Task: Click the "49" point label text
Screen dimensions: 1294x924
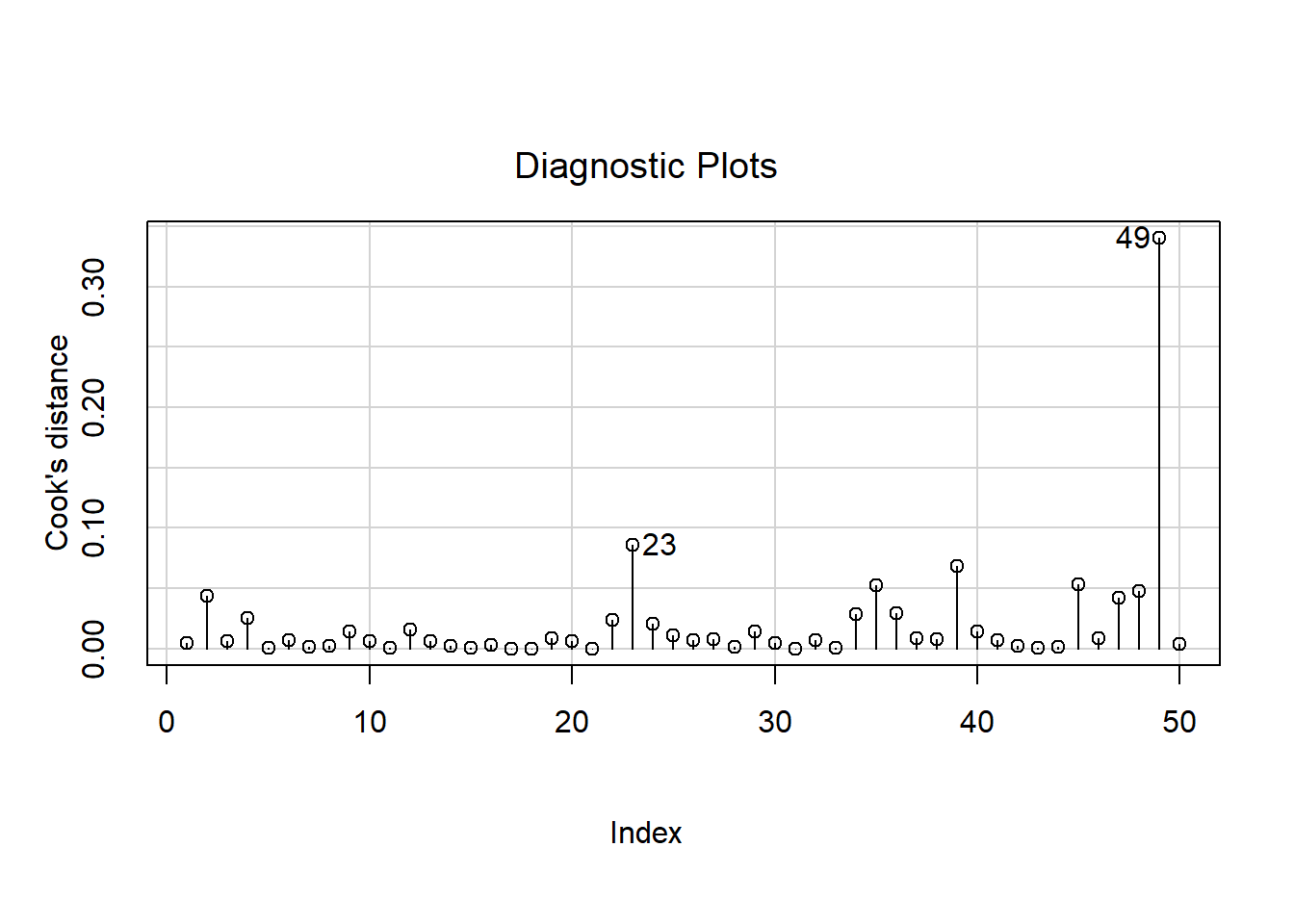Action: tap(1132, 238)
